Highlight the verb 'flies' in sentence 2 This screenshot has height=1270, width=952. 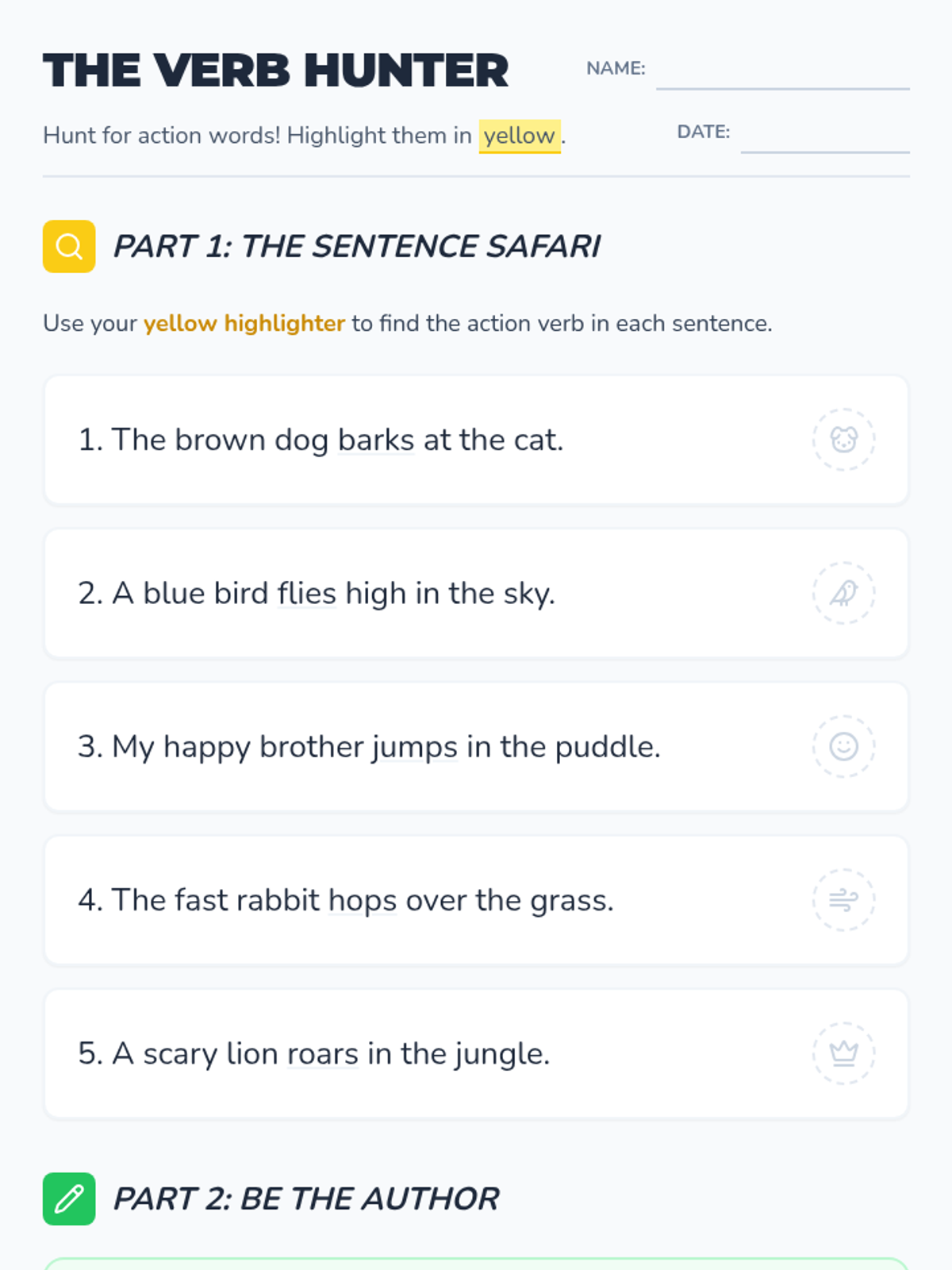[307, 593]
